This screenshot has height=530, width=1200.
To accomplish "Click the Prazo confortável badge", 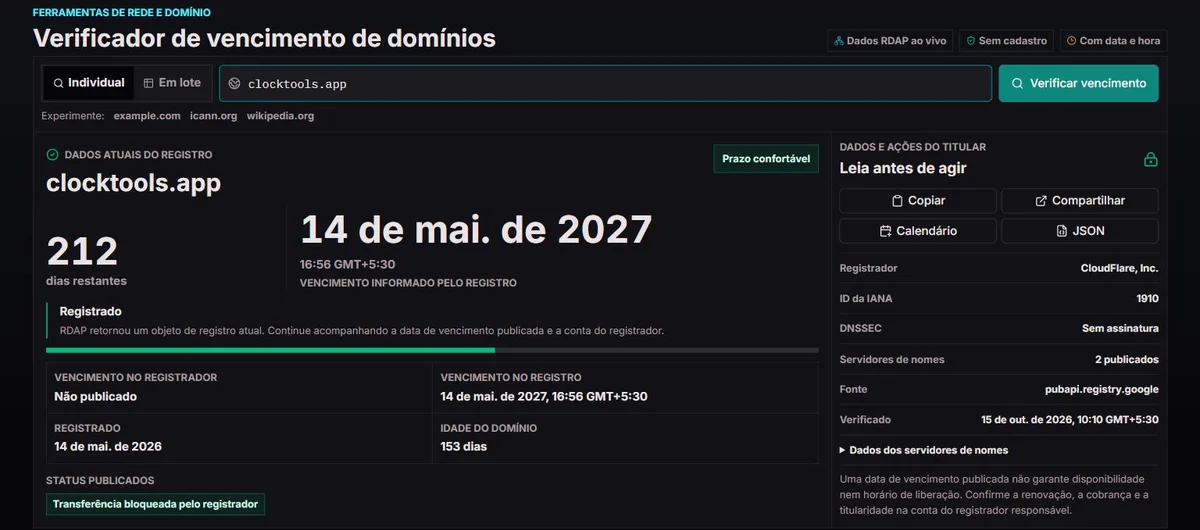I will (766, 159).
